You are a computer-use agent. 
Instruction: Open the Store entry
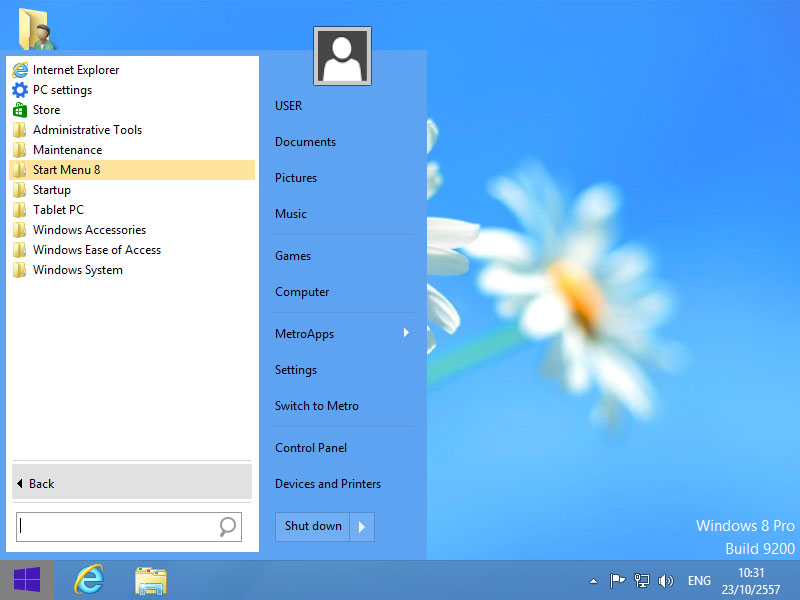[x=132, y=110]
